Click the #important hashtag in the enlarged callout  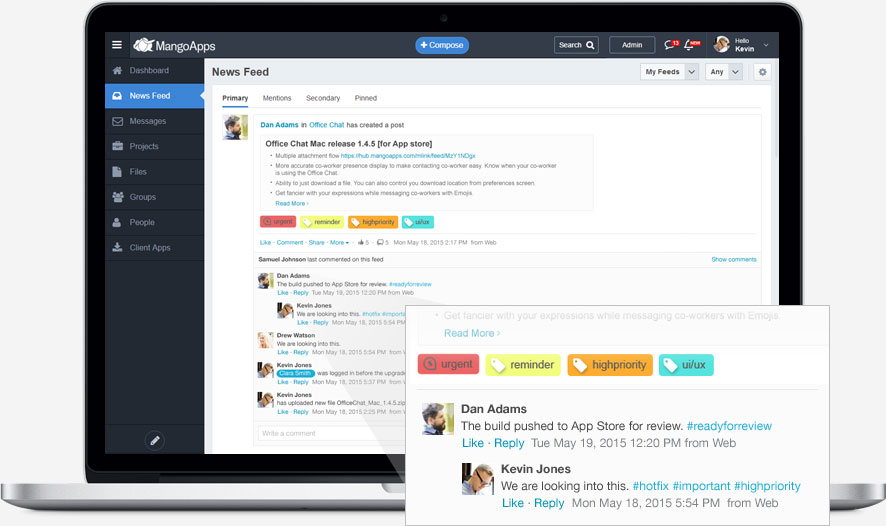pos(701,486)
